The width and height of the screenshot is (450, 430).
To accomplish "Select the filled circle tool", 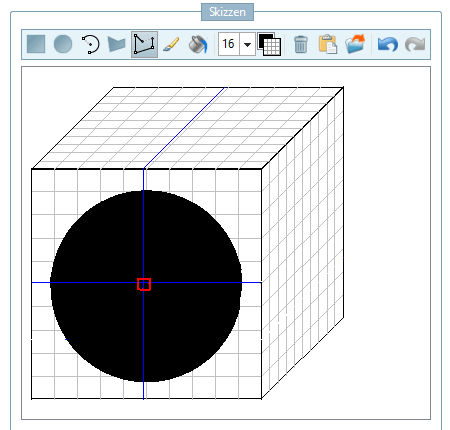I will coord(63,44).
